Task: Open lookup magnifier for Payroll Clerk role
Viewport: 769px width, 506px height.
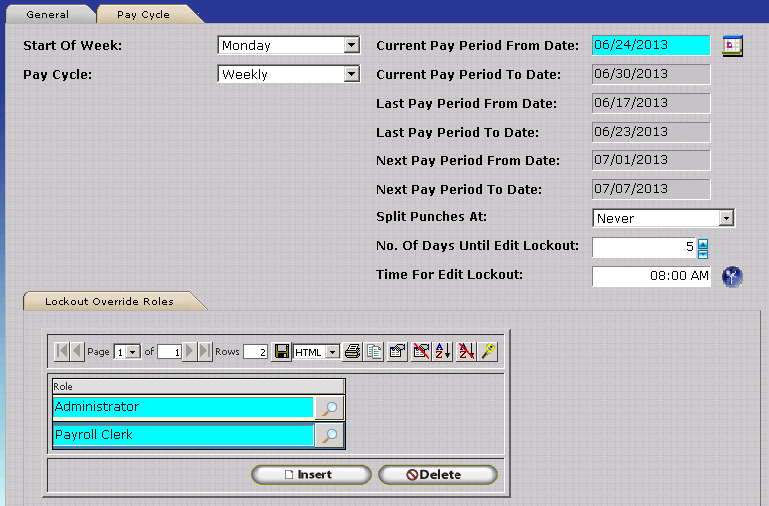Action: click(x=329, y=435)
